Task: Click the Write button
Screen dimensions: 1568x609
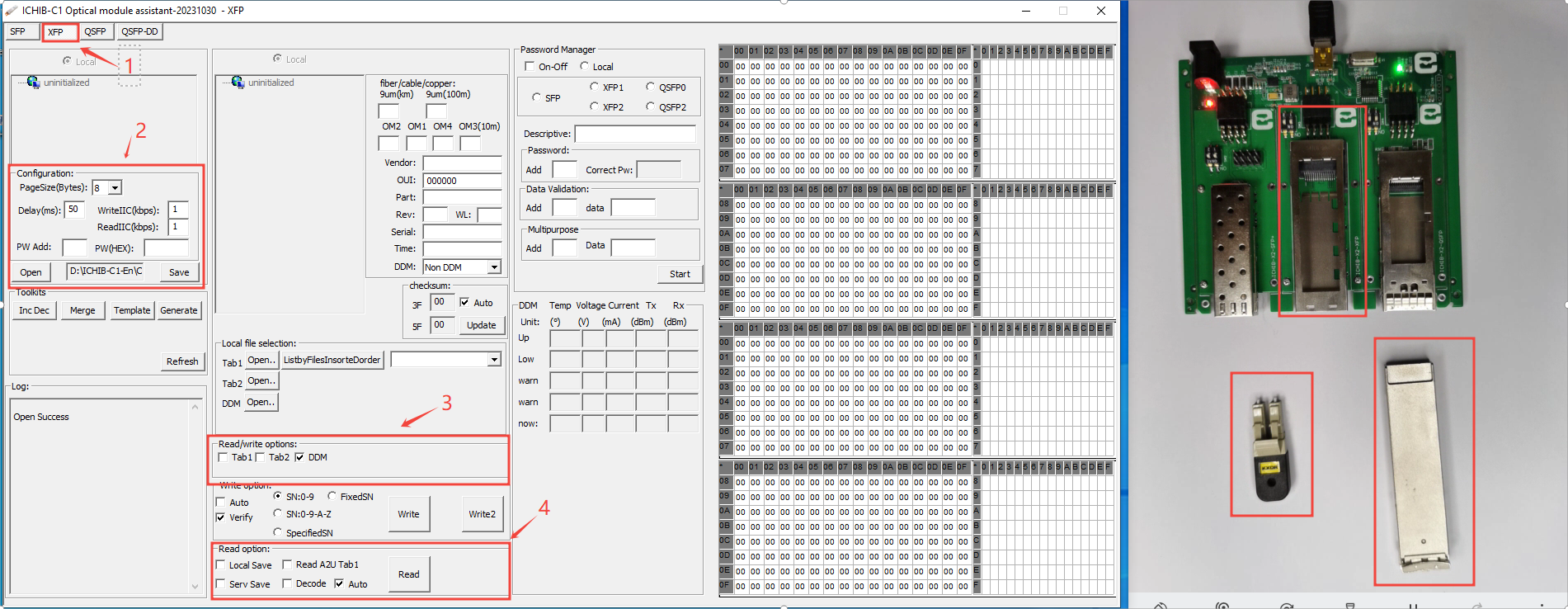Action: click(409, 514)
